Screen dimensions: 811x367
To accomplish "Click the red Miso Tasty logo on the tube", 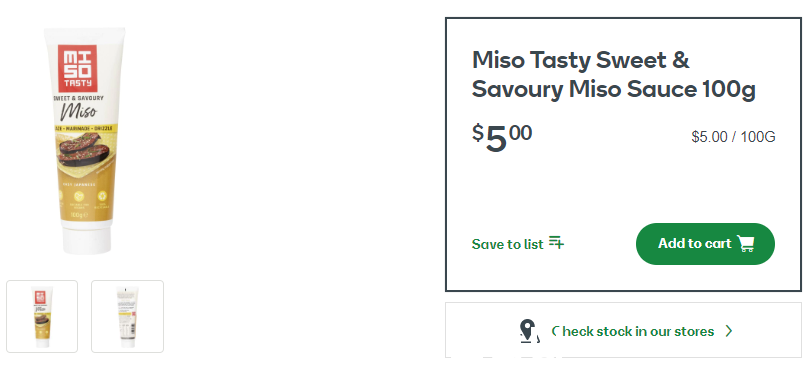I will point(78,68).
